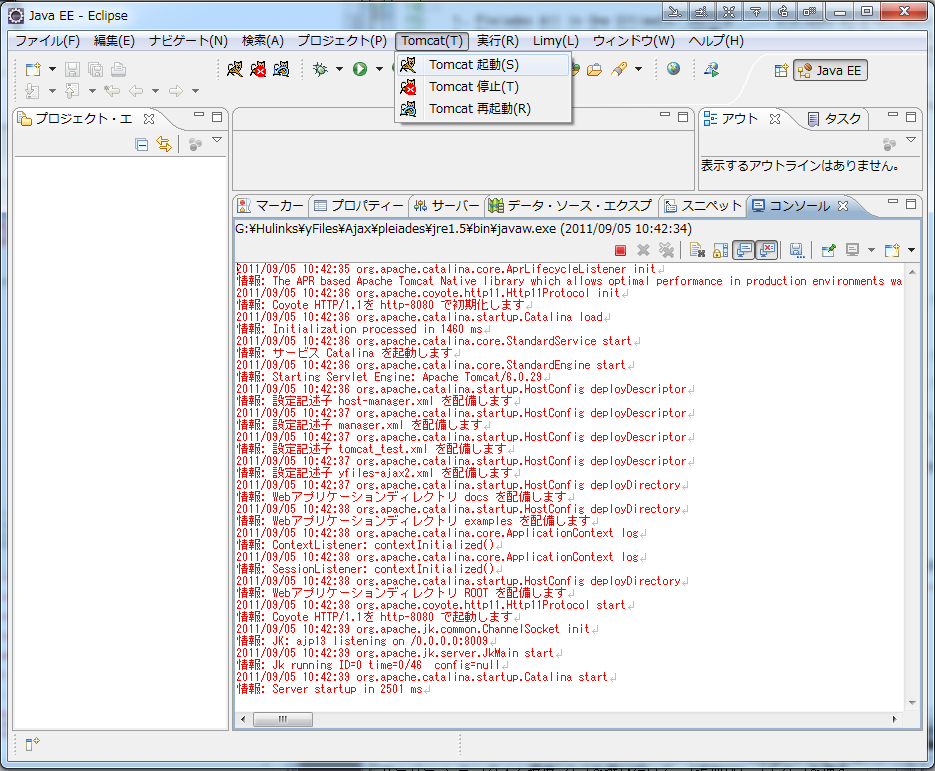Switch to the マーカー tab

point(271,206)
